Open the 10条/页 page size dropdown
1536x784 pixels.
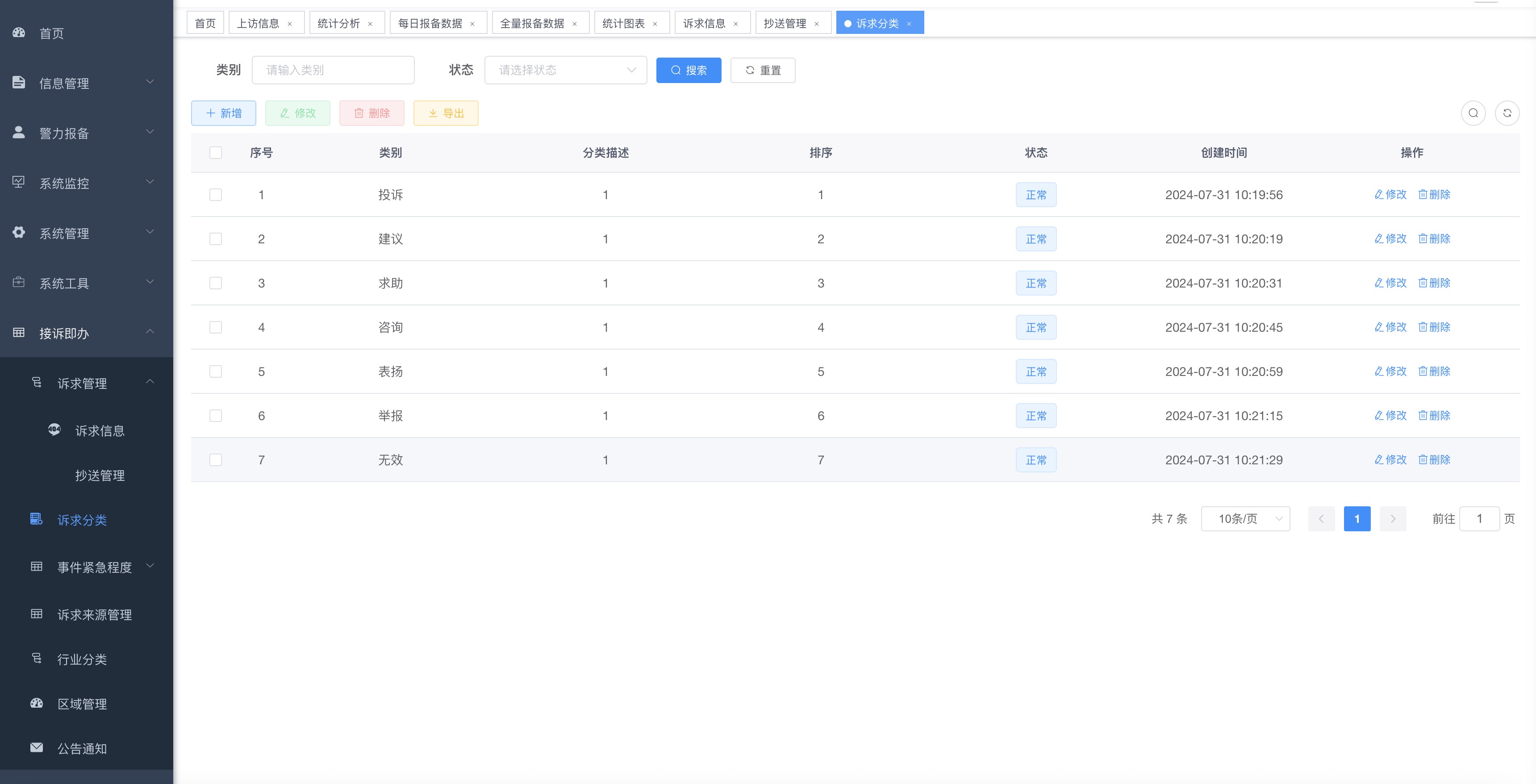[x=1246, y=519]
